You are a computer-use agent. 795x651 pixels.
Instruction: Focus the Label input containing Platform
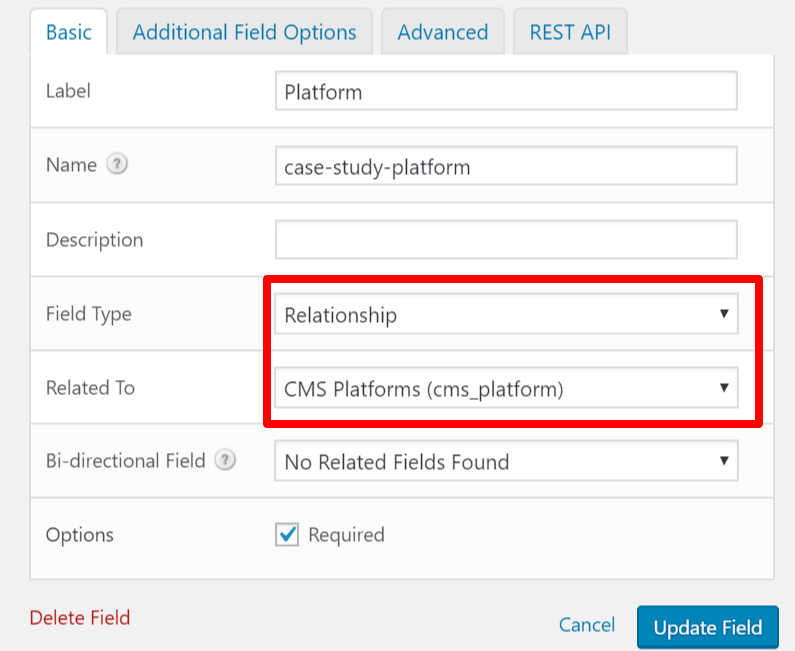click(506, 91)
